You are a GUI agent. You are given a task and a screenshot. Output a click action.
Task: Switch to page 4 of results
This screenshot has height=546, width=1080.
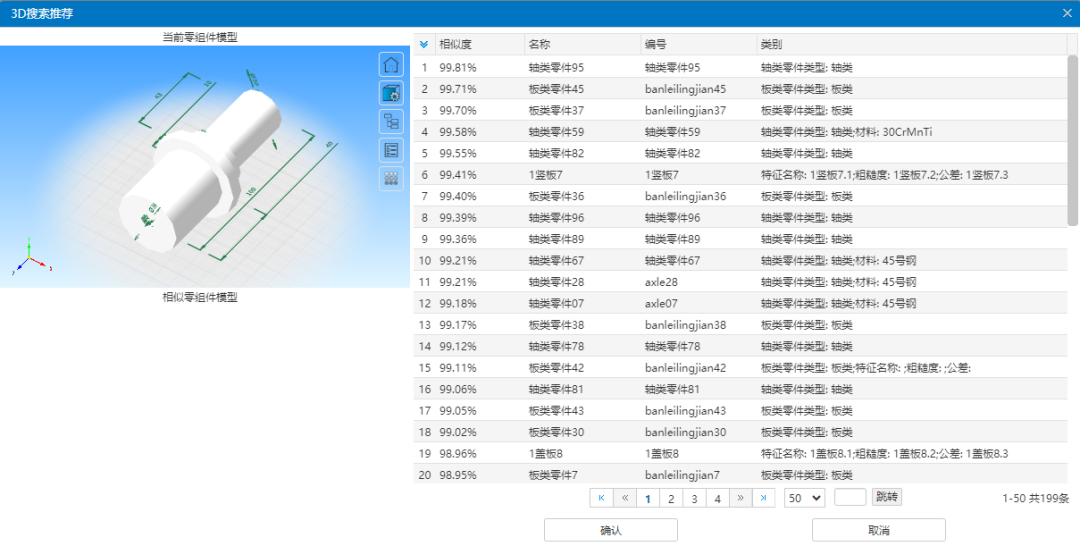[718, 498]
